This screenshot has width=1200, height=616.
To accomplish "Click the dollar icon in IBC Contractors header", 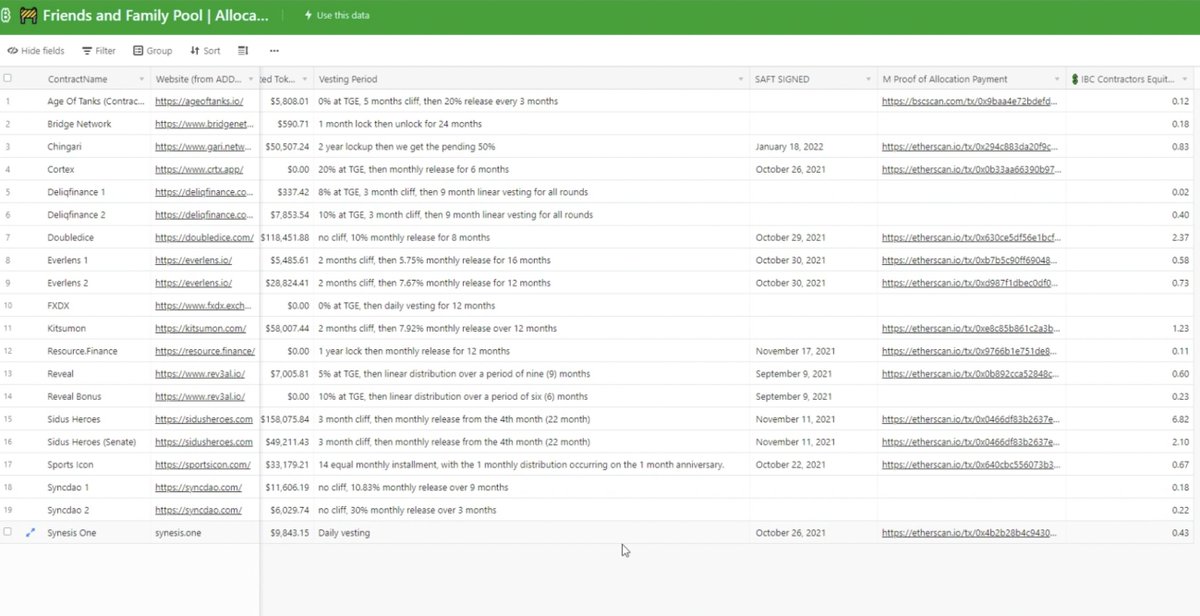I will click(x=1074, y=79).
